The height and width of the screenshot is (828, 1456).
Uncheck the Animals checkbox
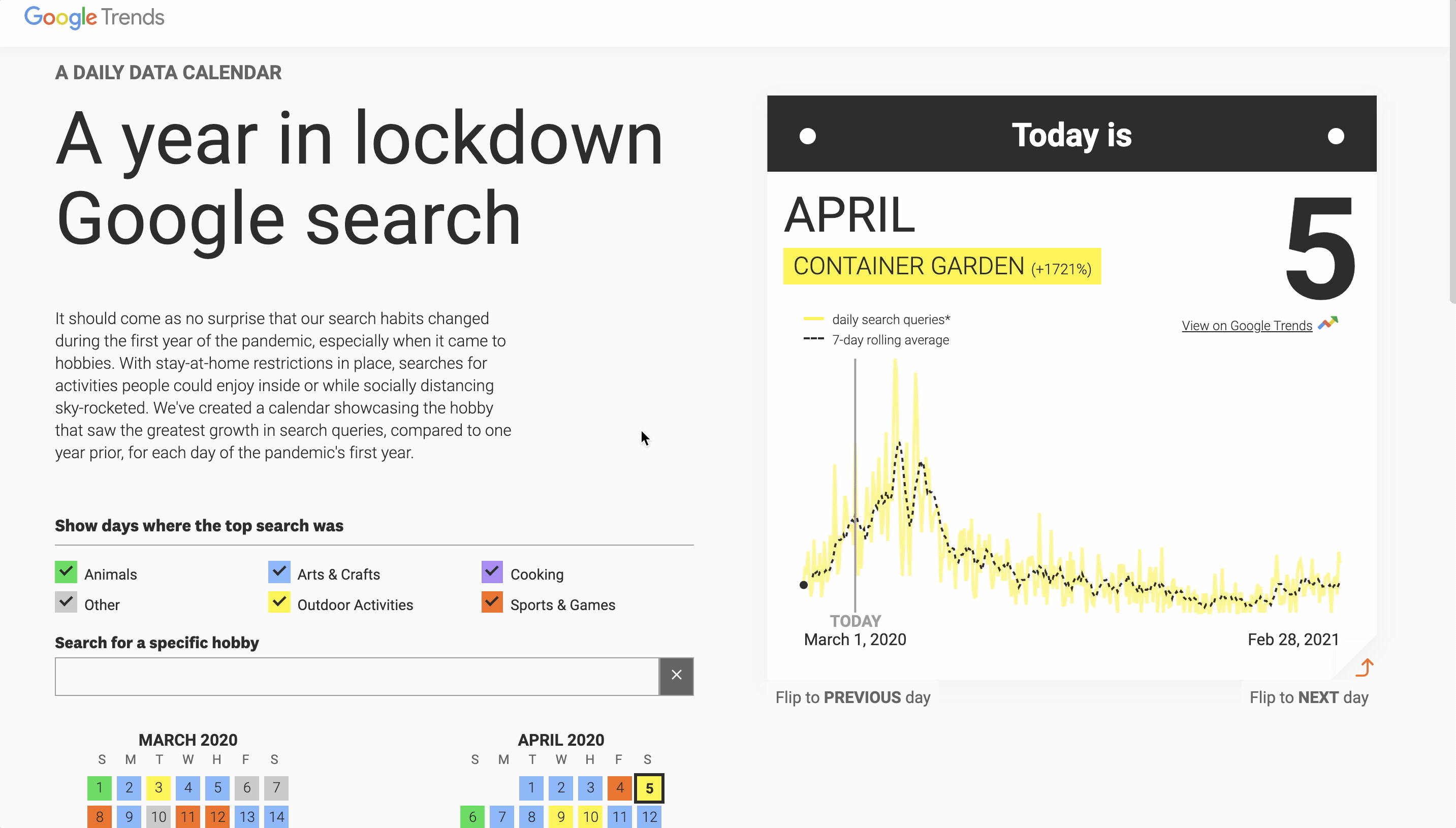[66, 572]
